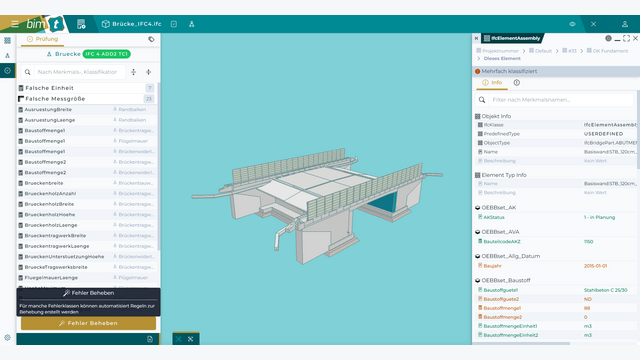640x360 pixels.
Task: Select the AusruestungLaenge row
Action: (86, 120)
